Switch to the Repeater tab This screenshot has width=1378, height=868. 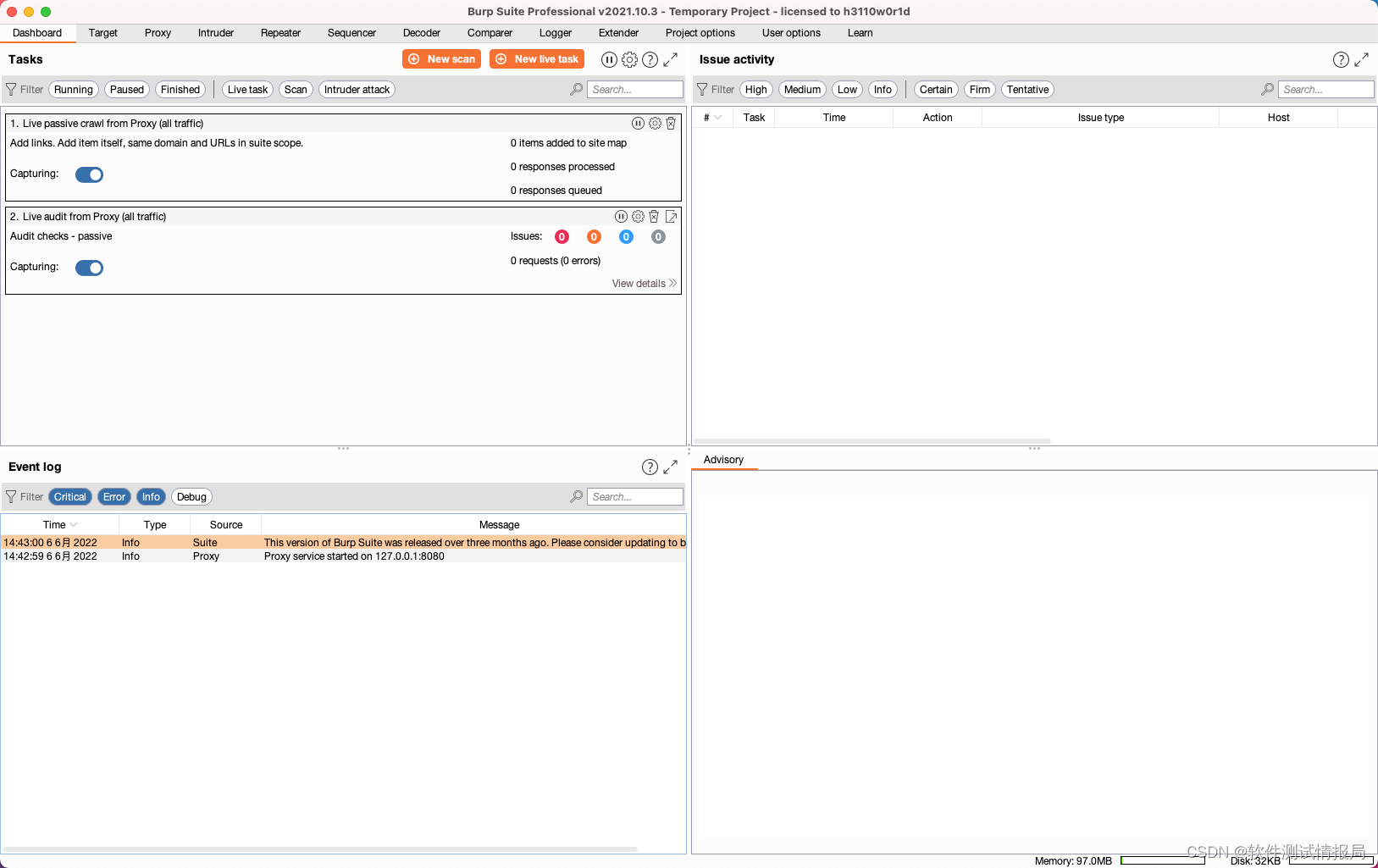tap(280, 33)
